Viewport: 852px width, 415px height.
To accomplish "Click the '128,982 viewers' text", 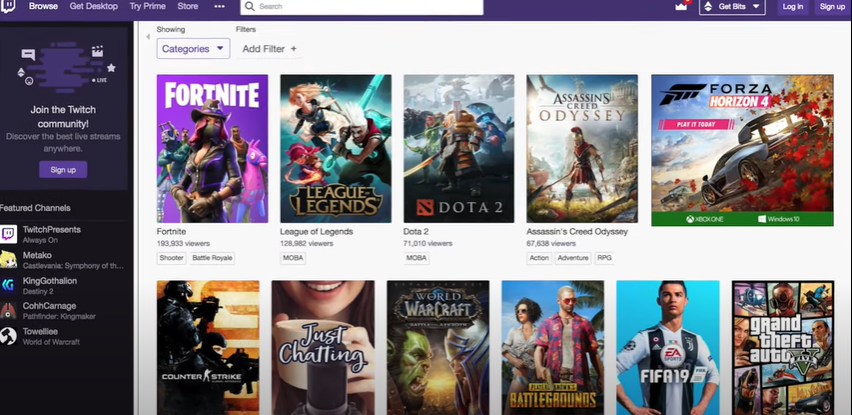I will click(x=306, y=244).
